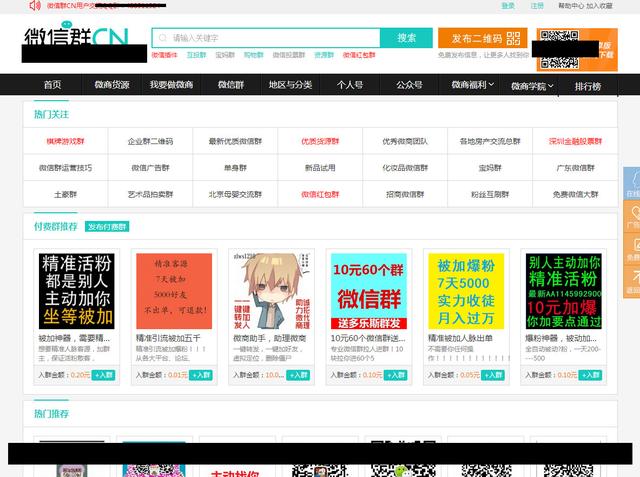640x477 pixels.
Task: Click the 搜索 search button
Action: 406,38
